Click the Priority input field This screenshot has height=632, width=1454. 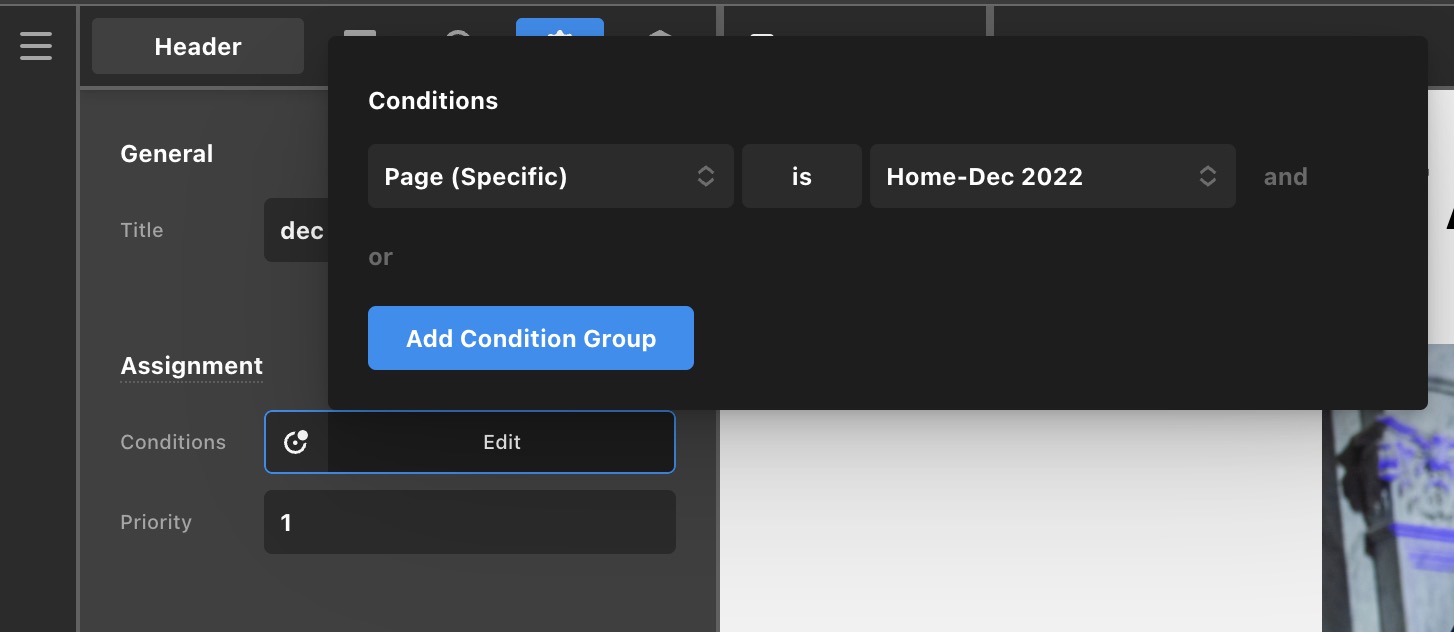click(x=469, y=522)
